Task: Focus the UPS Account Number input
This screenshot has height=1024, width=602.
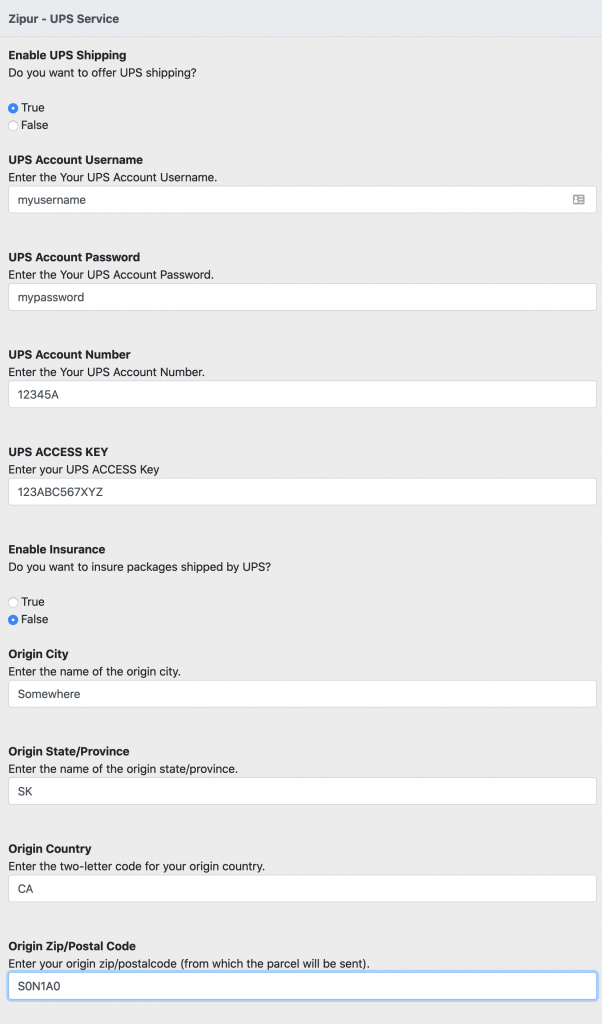Action: 302,394
